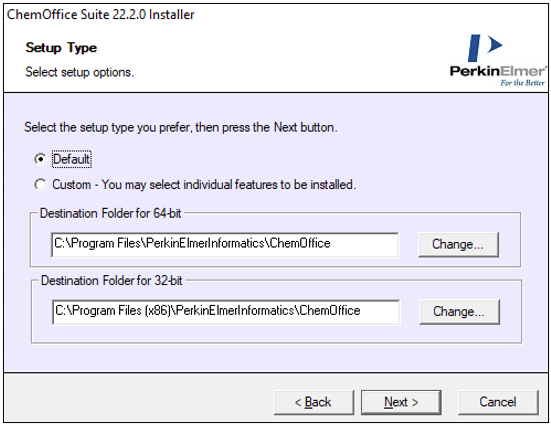Viewport: 551px width, 425px height.
Task: Cancel the ChemOffice installation
Action: pos(498,402)
